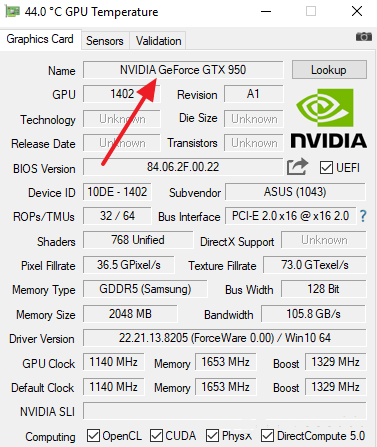Toggle the OpenCL checkbox

pos(93,436)
